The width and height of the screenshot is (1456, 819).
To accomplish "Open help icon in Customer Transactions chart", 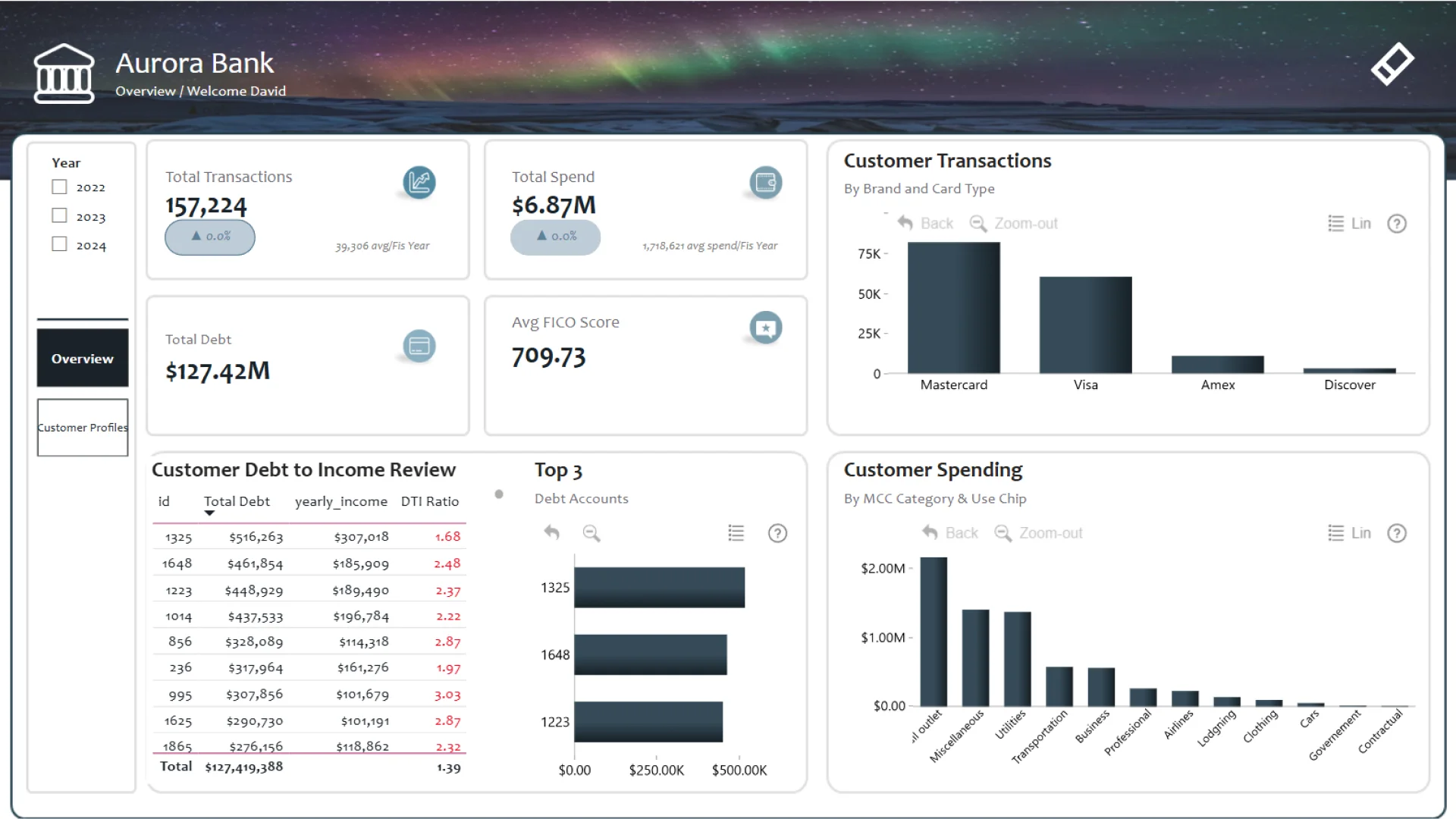I will click(x=1397, y=224).
